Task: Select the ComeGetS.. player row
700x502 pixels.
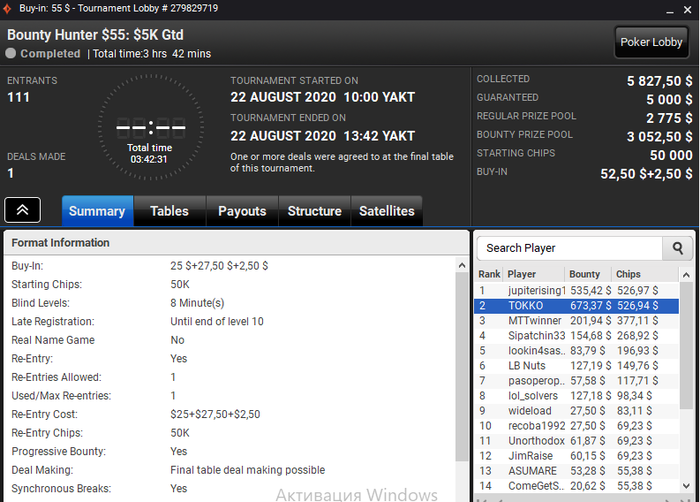Action: tap(577, 486)
